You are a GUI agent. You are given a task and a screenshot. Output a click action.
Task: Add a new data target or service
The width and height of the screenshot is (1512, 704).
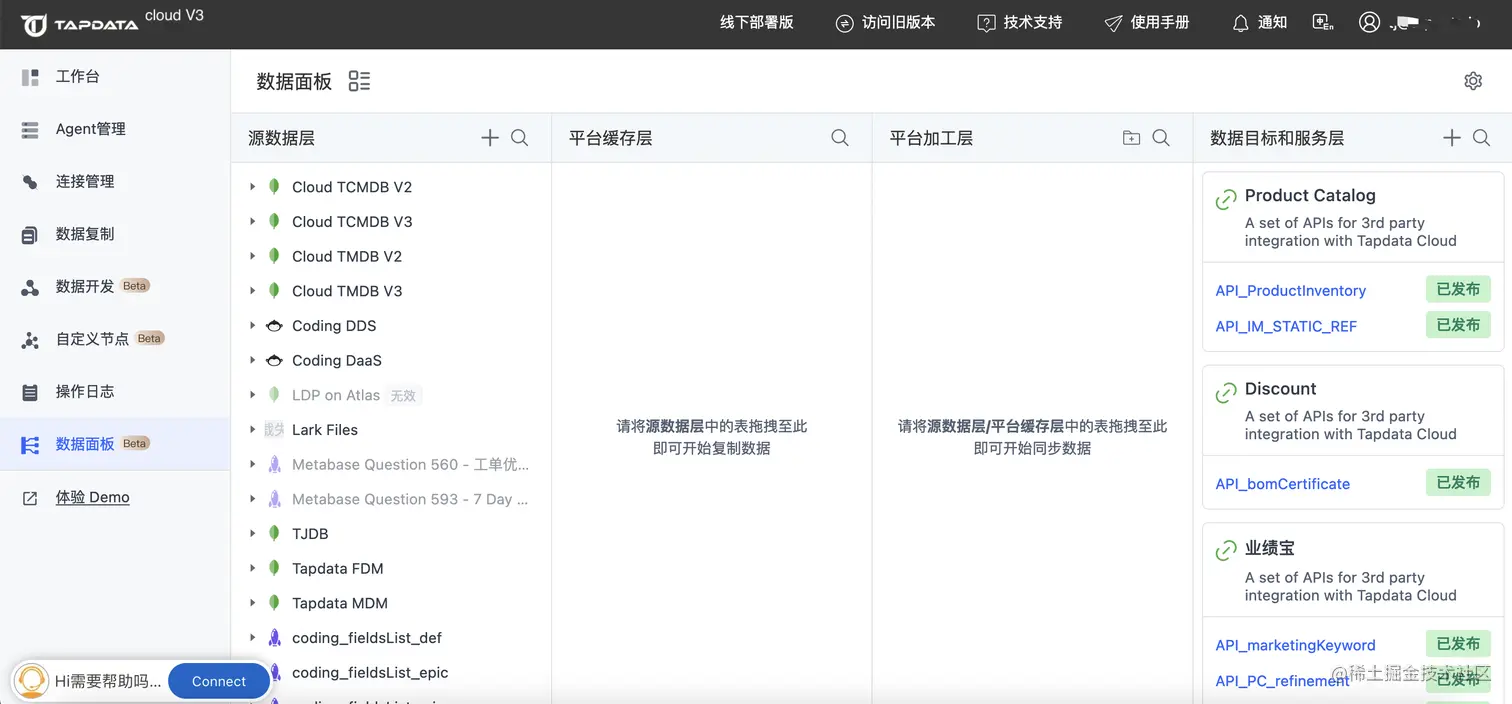coord(1452,138)
